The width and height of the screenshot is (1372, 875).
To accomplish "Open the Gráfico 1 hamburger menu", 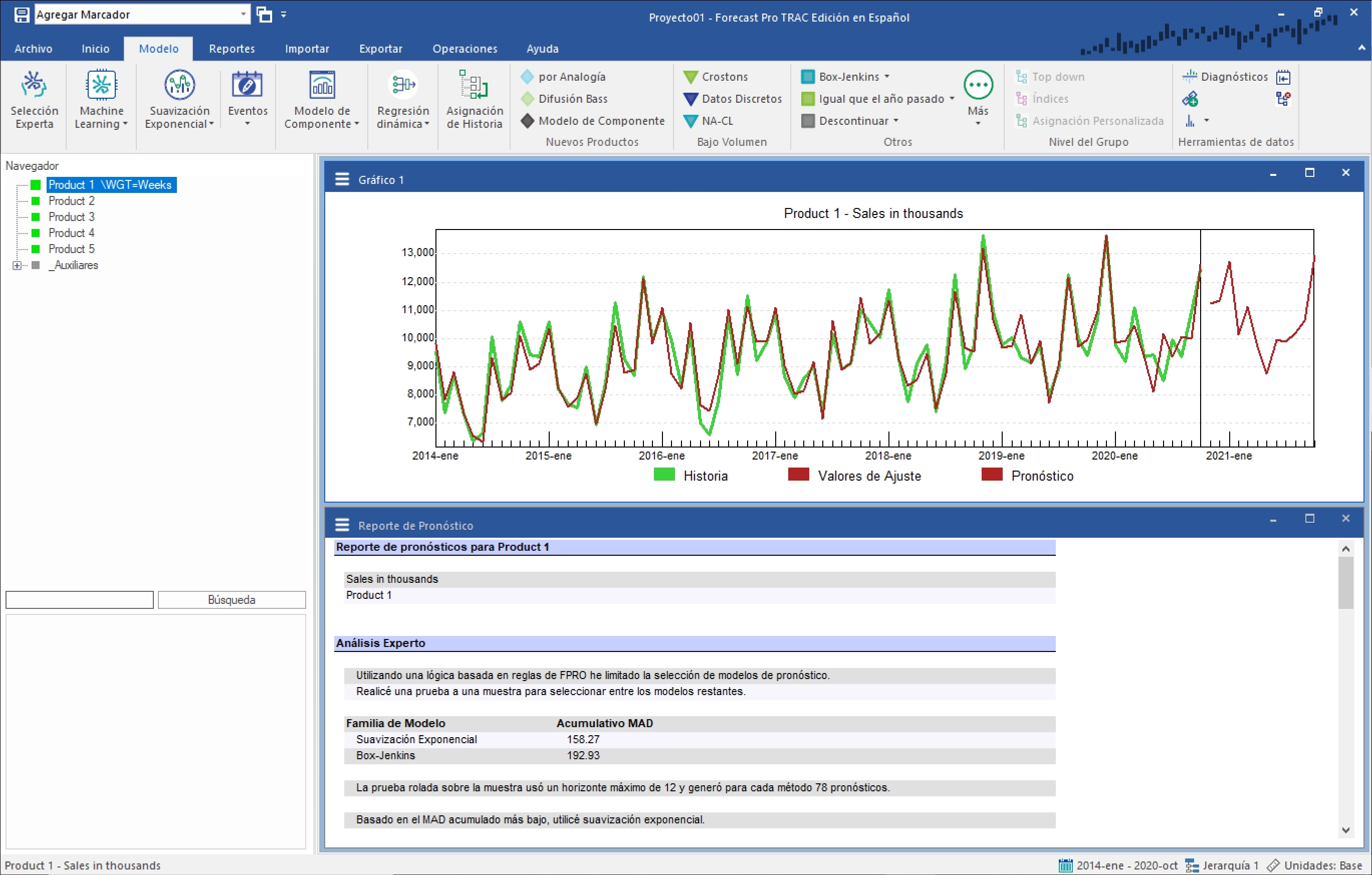I will 342,179.
